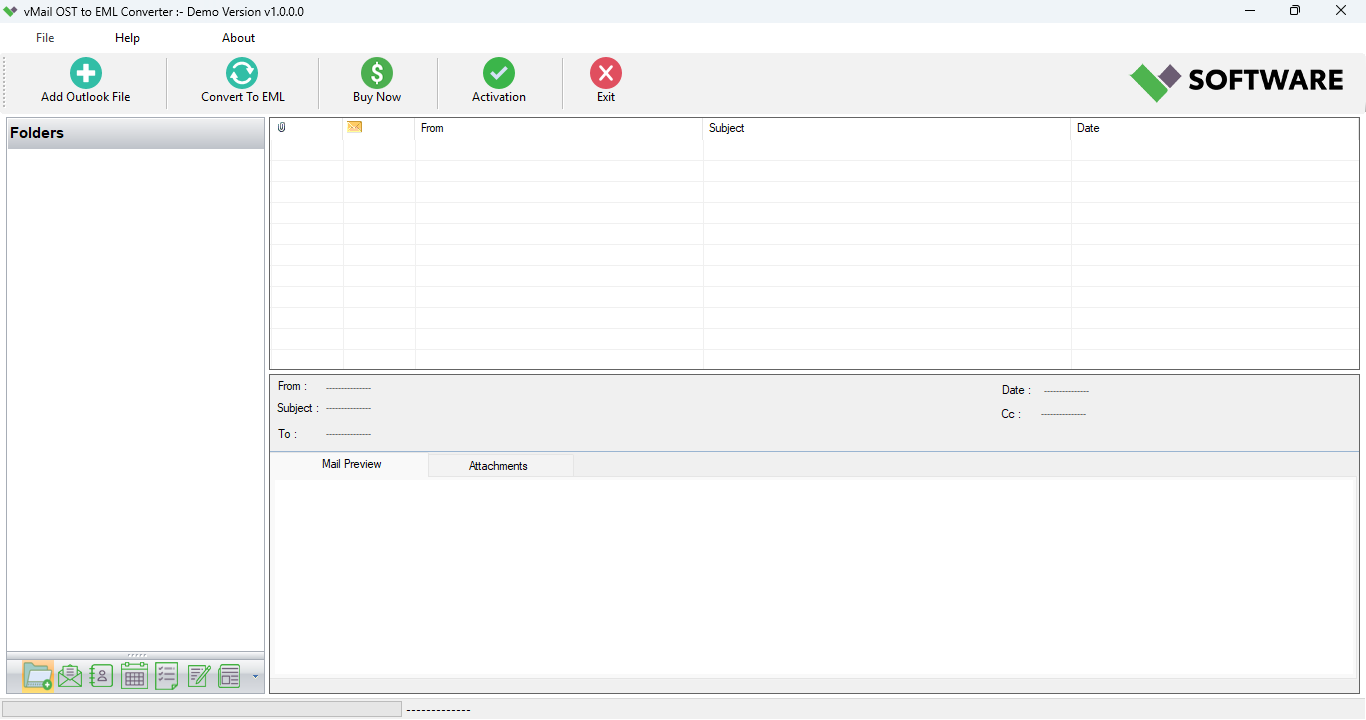Click the unread mail envelope column header
Image resolution: width=1366 pixels, height=720 pixels.
[x=354, y=127]
